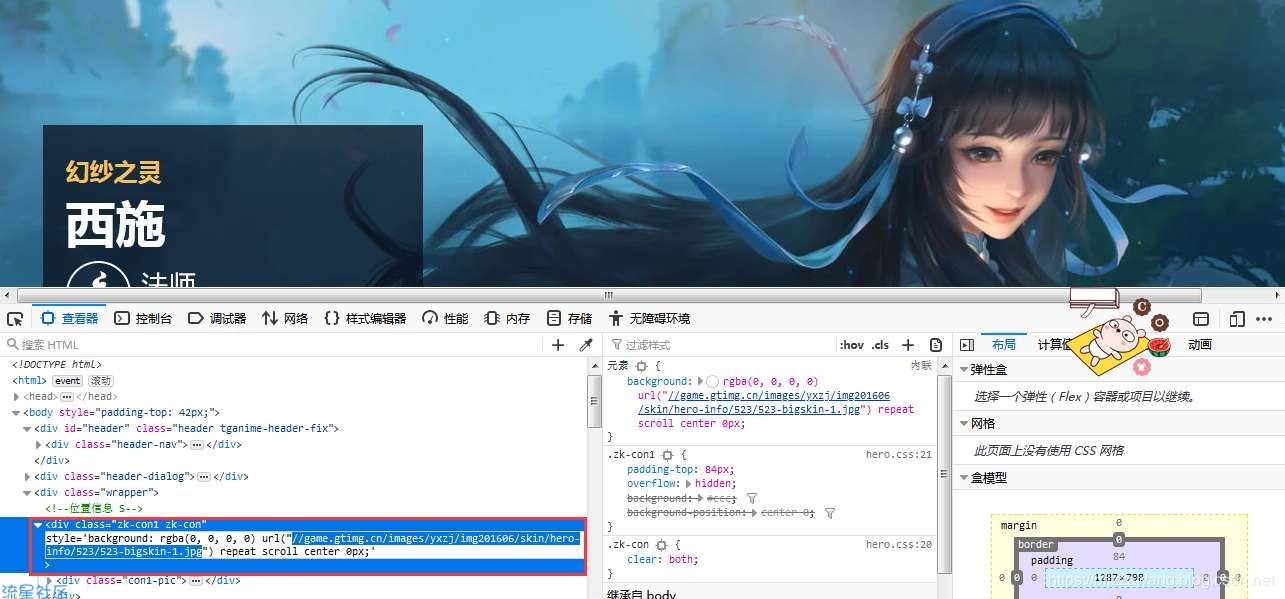Image resolution: width=1285 pixels, height=599 pixels.
Task: Open the 无障碍环境 accessibility tab
Action: coord(649,318)
